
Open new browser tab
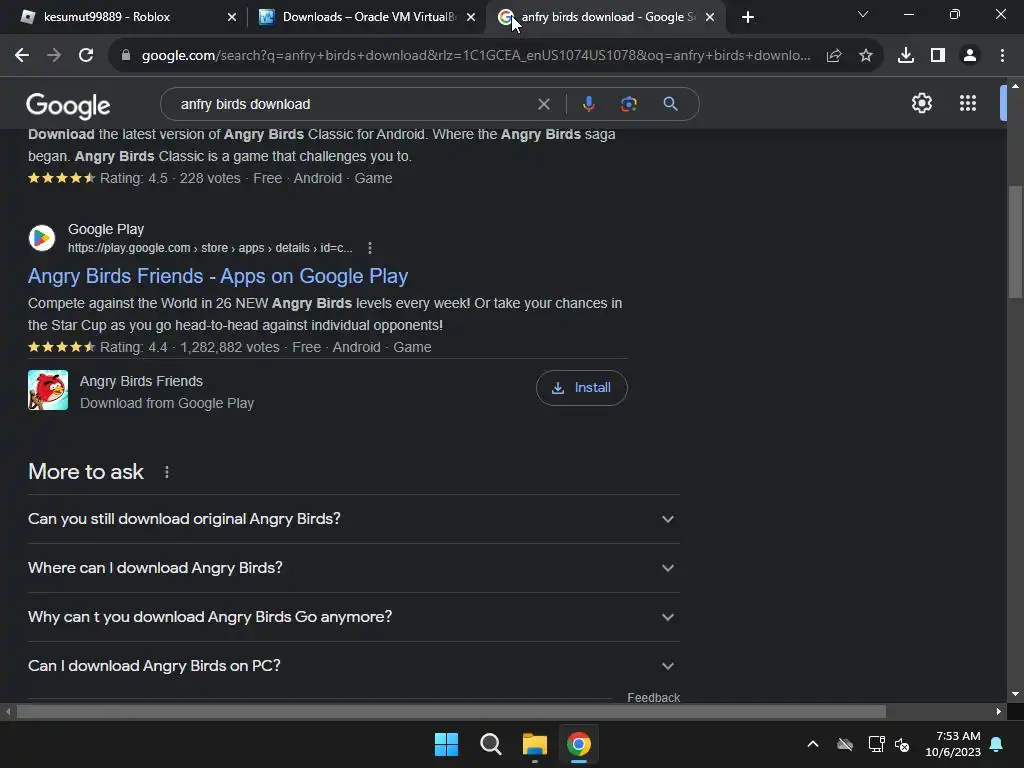pyautogui.click(x=748, y=17)
